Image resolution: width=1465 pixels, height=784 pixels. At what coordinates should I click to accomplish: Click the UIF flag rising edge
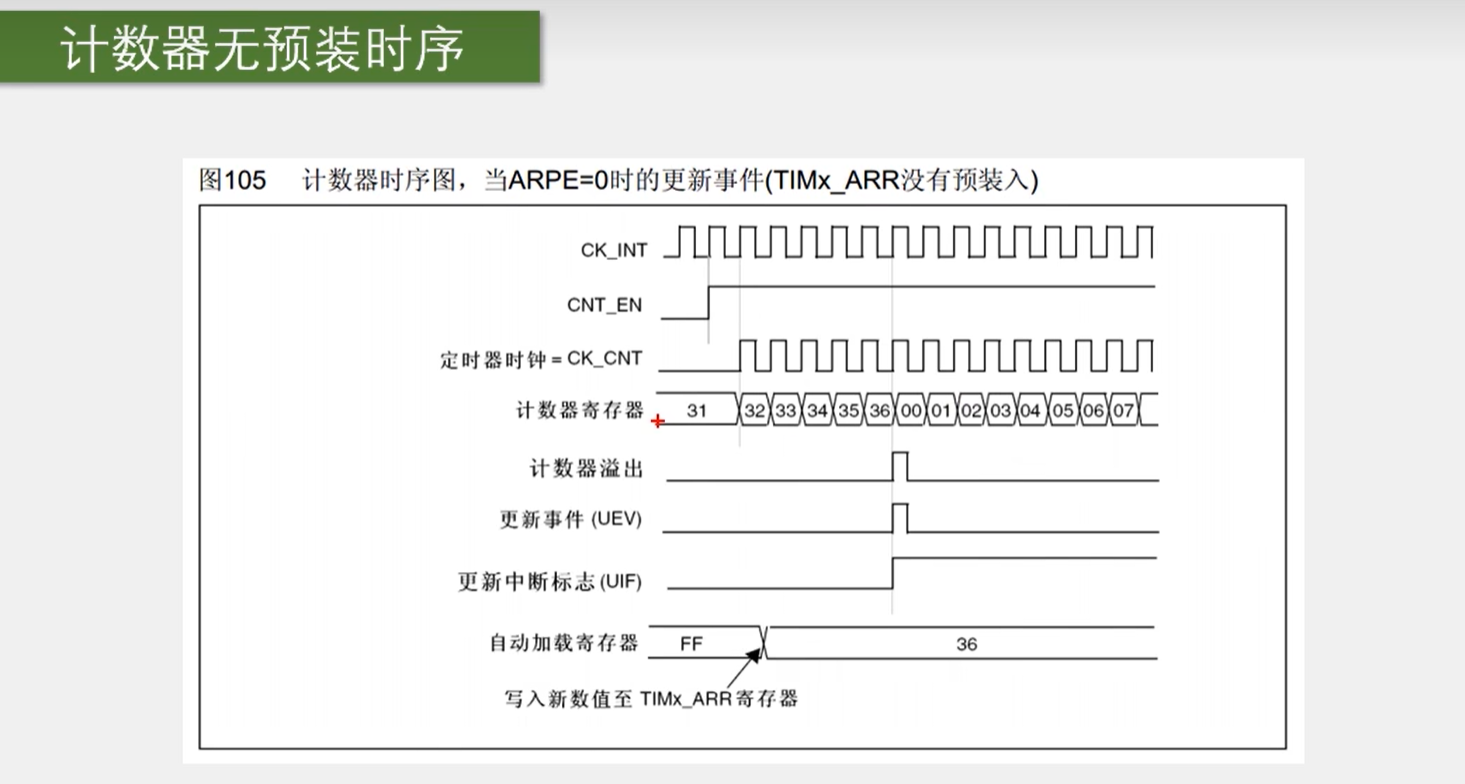click(892, 573)
